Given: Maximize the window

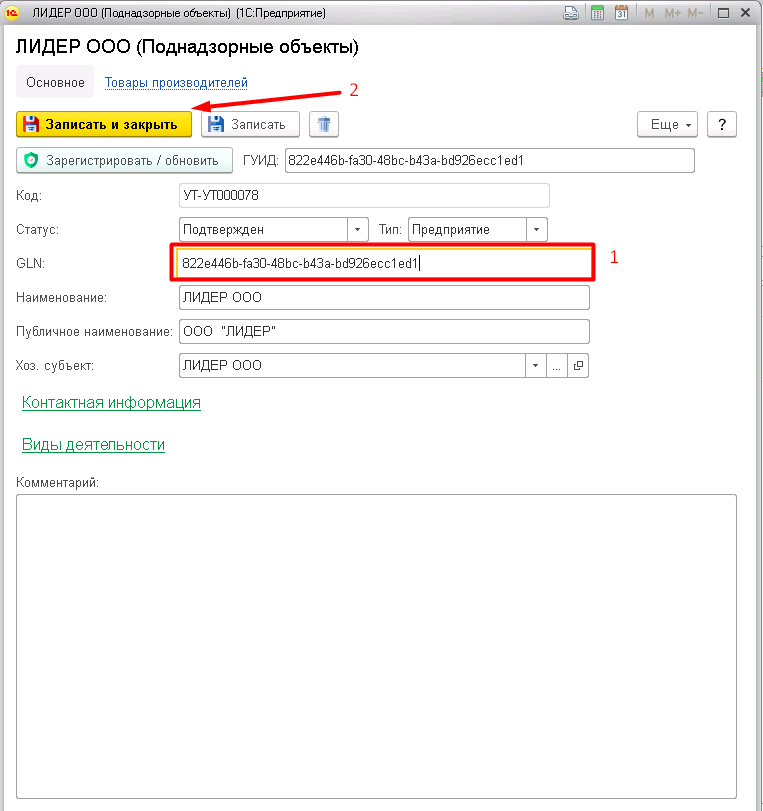Looking at the screenshot, I should click(x=723, y=13).
